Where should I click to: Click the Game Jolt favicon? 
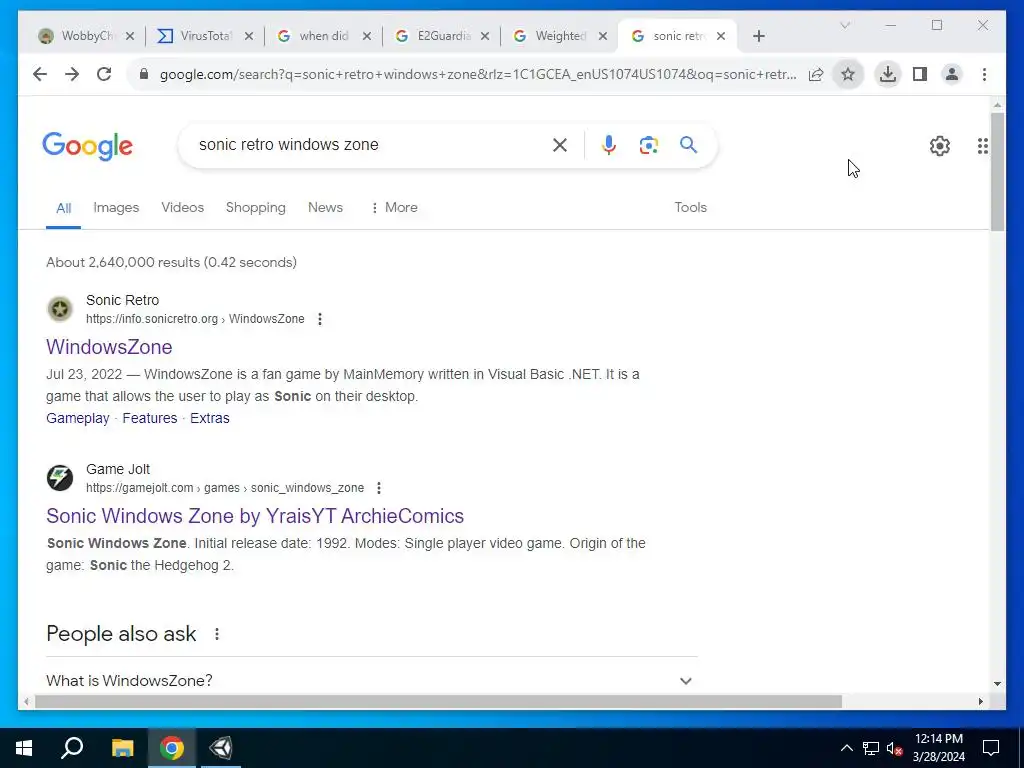click(x=60, y=478)
